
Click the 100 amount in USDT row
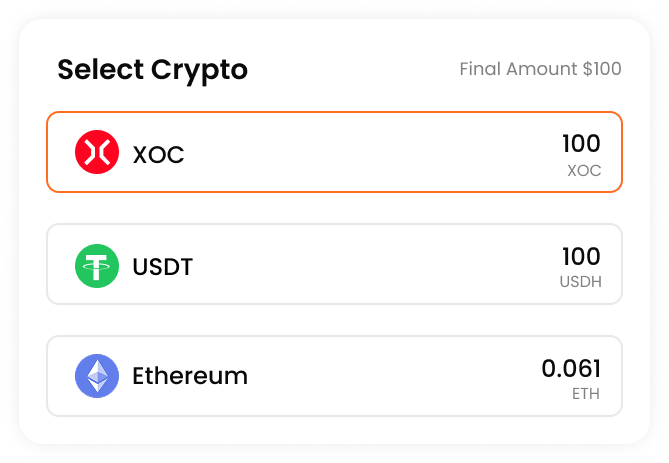click(x=581, y=256)
